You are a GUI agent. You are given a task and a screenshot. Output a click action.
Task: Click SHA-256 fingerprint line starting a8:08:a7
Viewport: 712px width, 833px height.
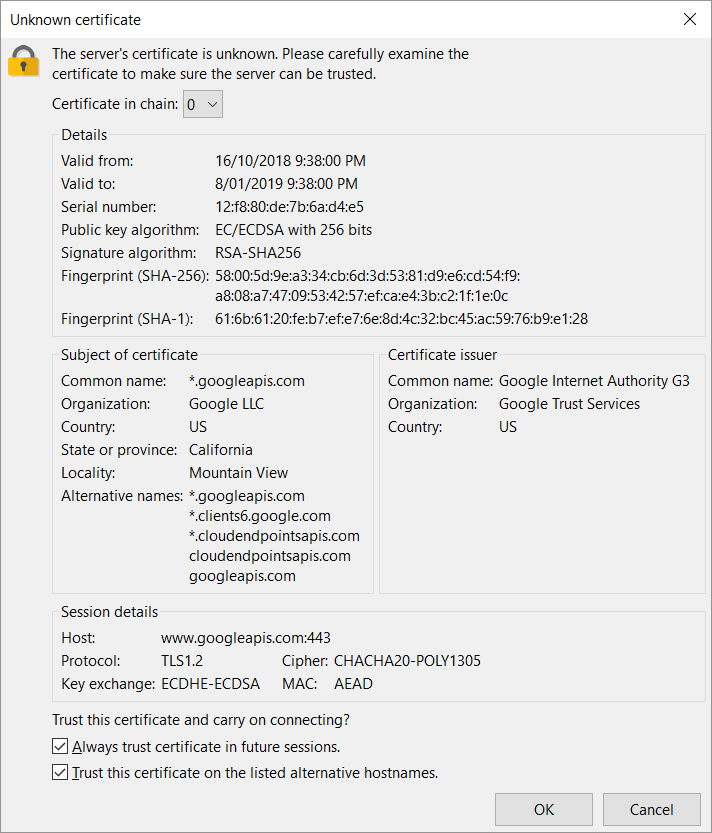click(x=361, y=296)
